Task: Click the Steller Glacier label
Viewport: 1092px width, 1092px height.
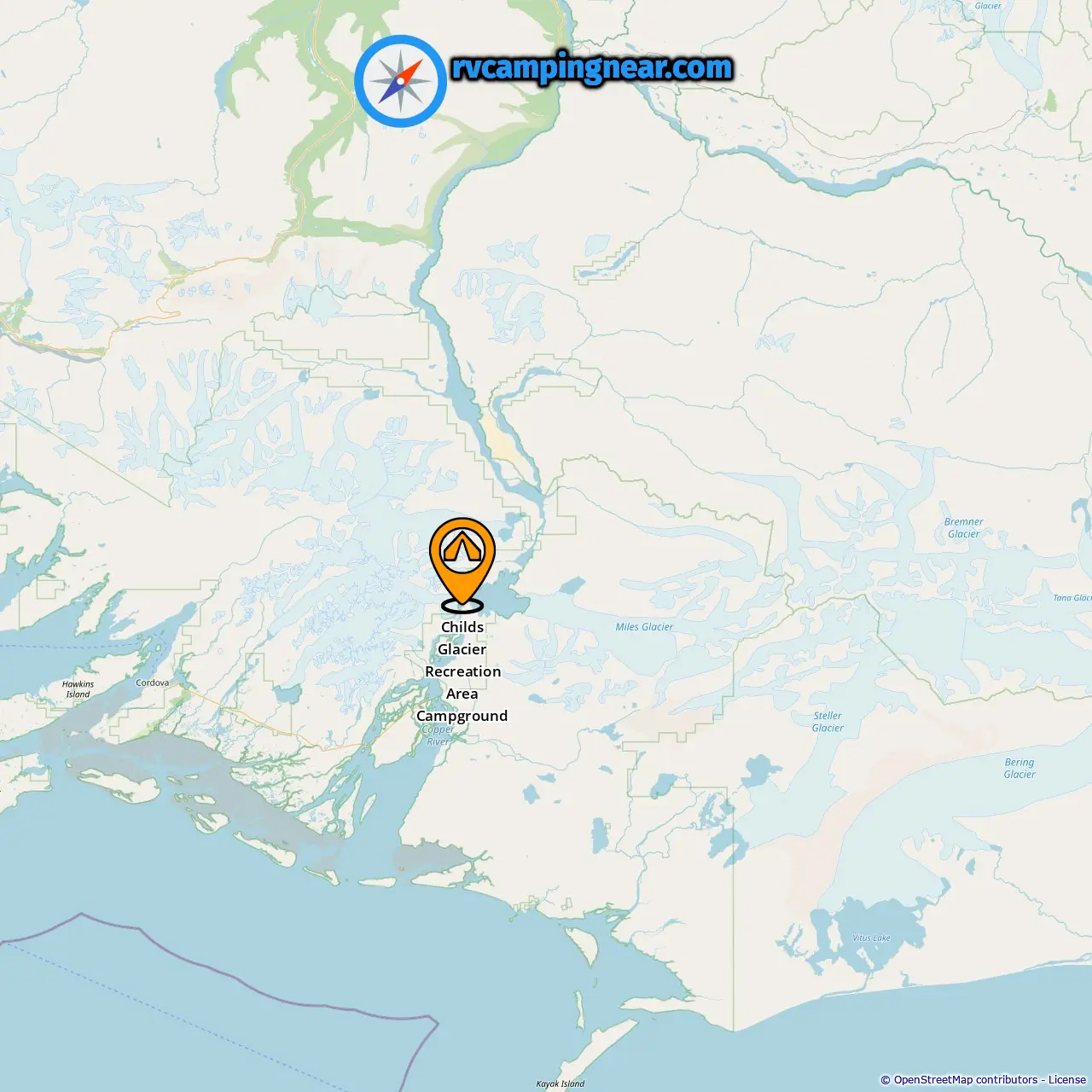Action: click(x=828, y=722)
